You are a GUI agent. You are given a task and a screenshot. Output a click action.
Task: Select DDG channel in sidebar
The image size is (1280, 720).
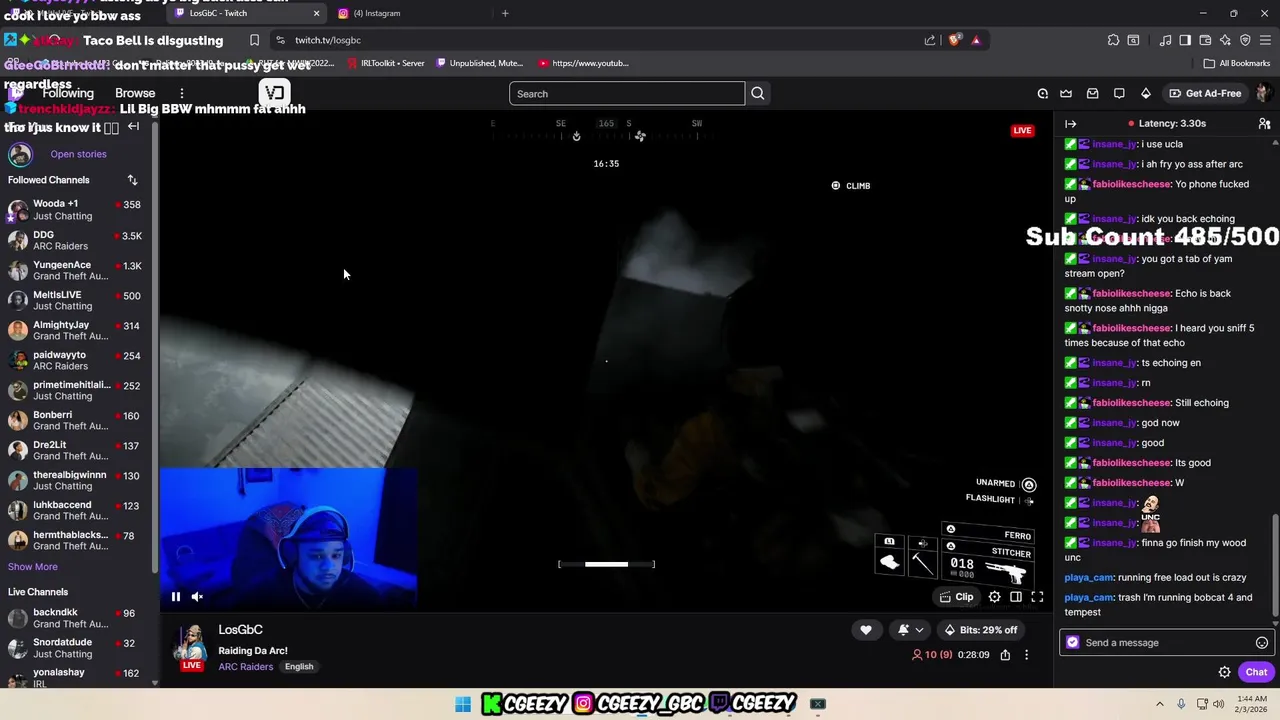point(76,240)
